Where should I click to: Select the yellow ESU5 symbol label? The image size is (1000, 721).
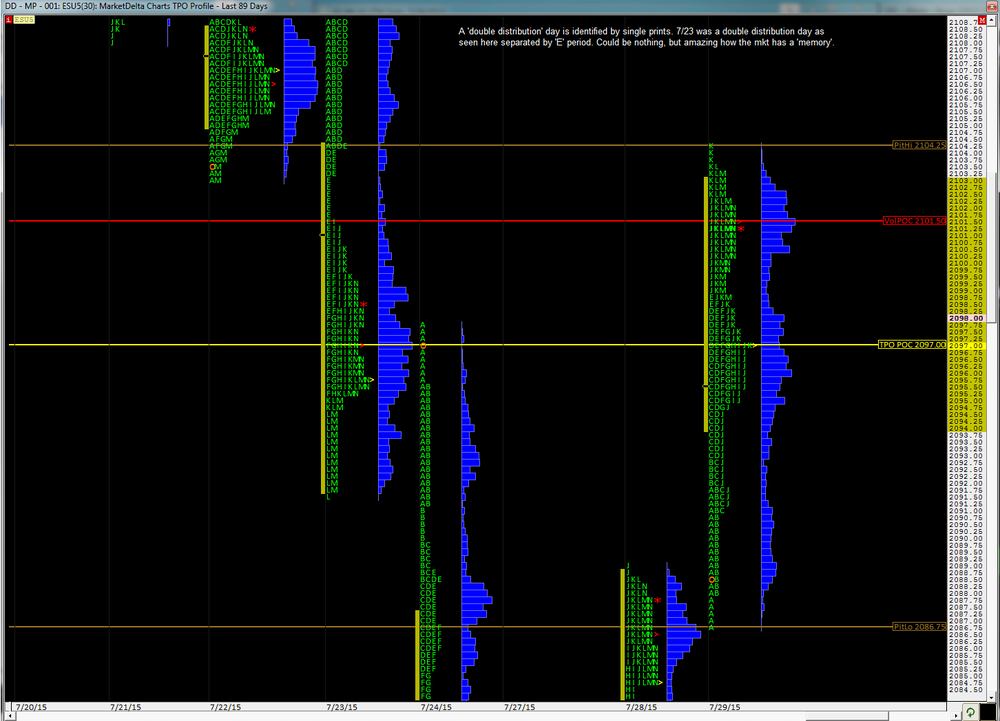[24, 20]
